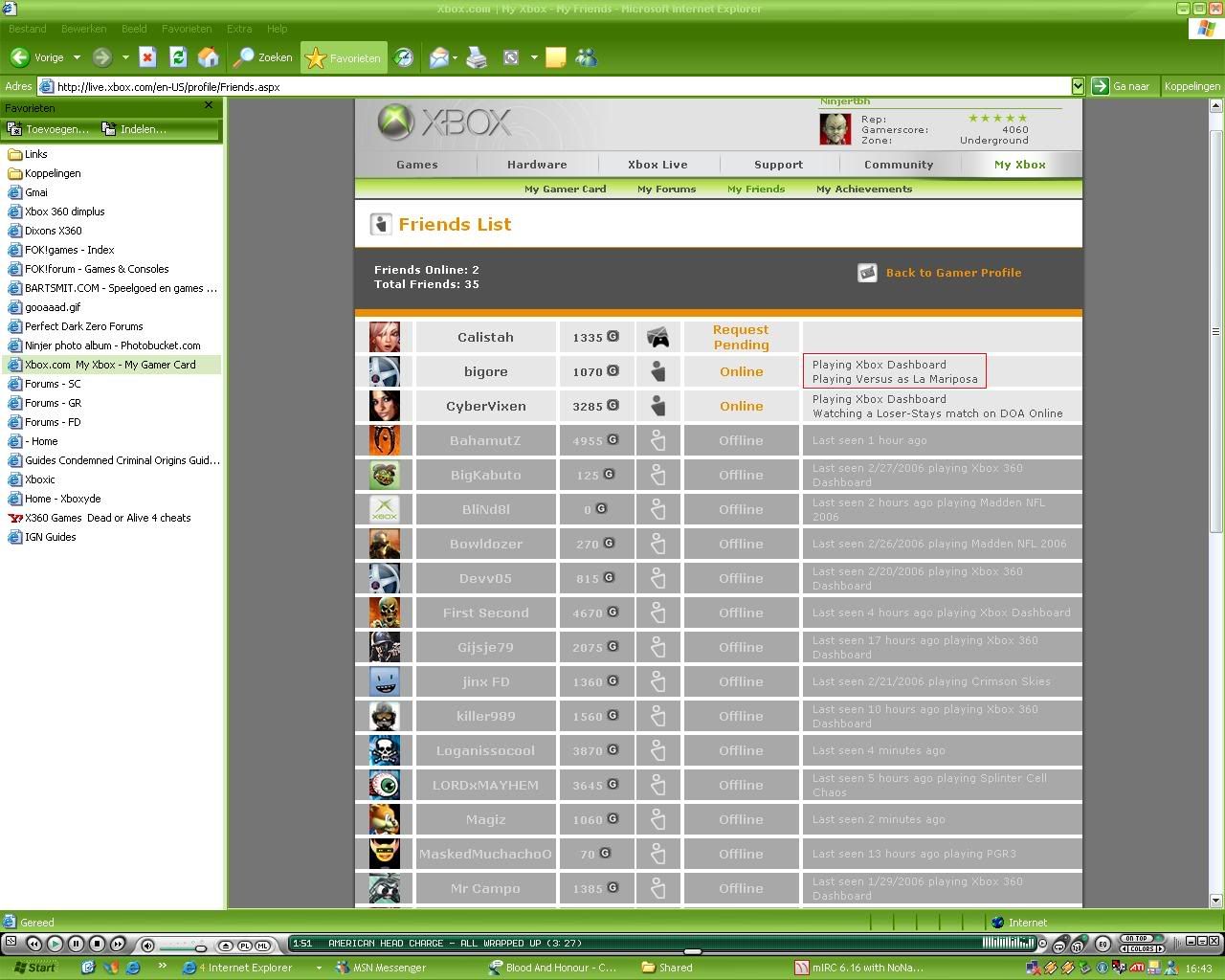Stop the media player playback

pyautogui.click(x=97, y=944)
